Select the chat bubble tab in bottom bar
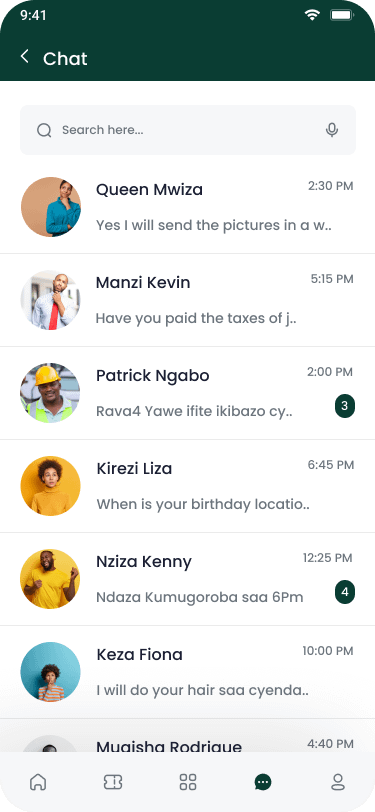 pyautogui.click(x=263, y=782)
